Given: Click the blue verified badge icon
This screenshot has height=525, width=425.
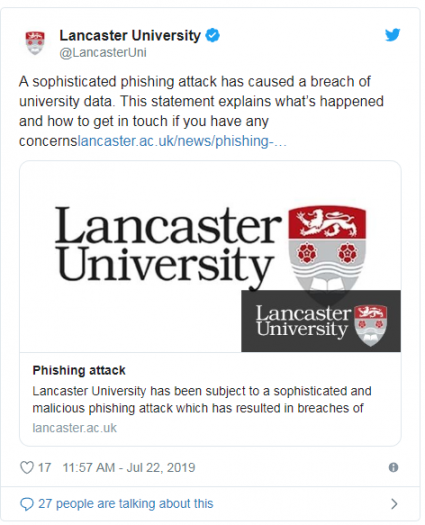Looking at the screenshot, I should point(212,35).
